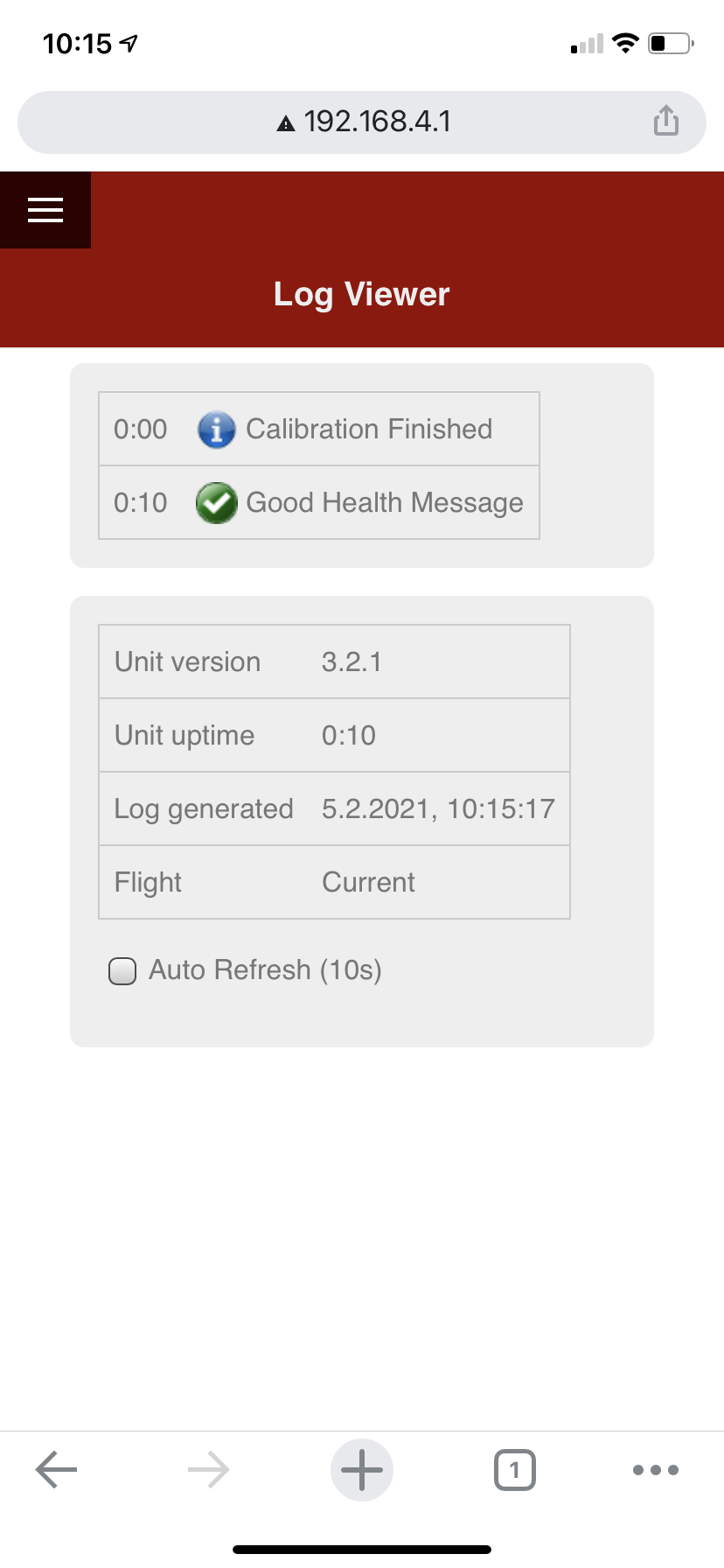The height and width of the screenshot is (1568, 724).
Task: Select the Calibration Finished log entry
Action: [x=369, y=430]
